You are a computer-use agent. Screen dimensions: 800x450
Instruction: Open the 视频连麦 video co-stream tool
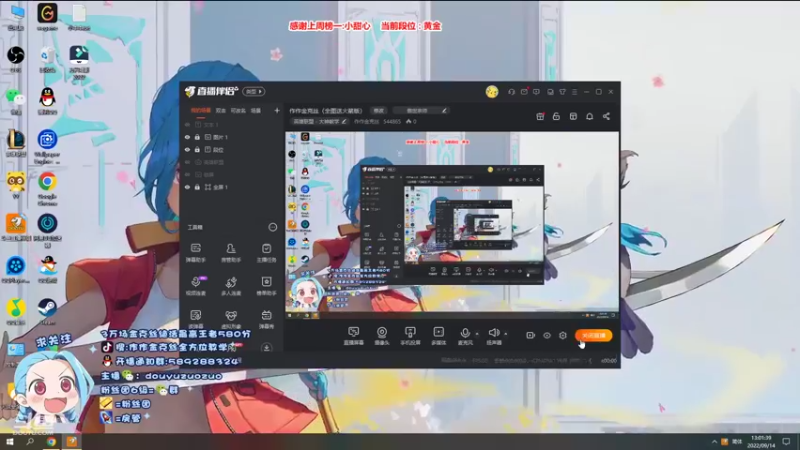click(196, 286)
